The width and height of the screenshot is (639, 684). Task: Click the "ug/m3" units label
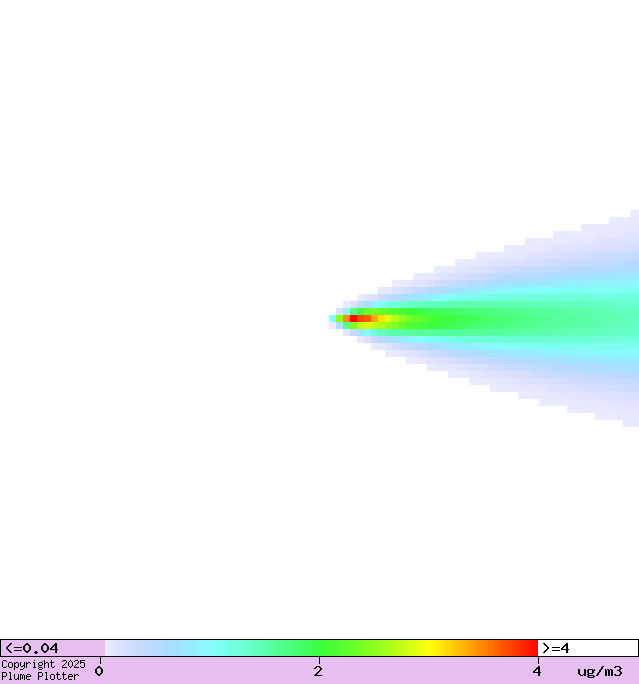pos(600,671)
